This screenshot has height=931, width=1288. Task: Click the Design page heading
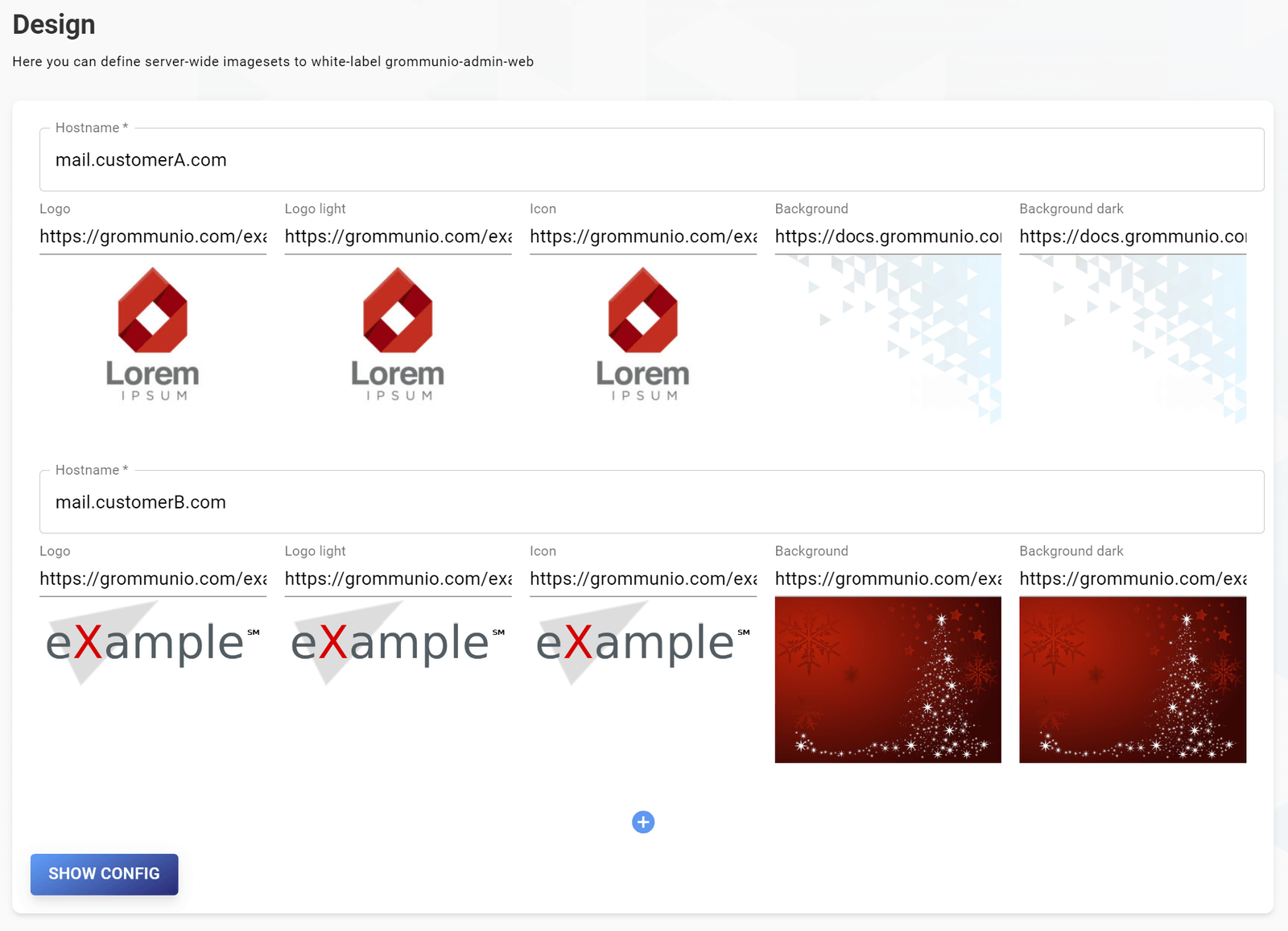click(54, 25)
